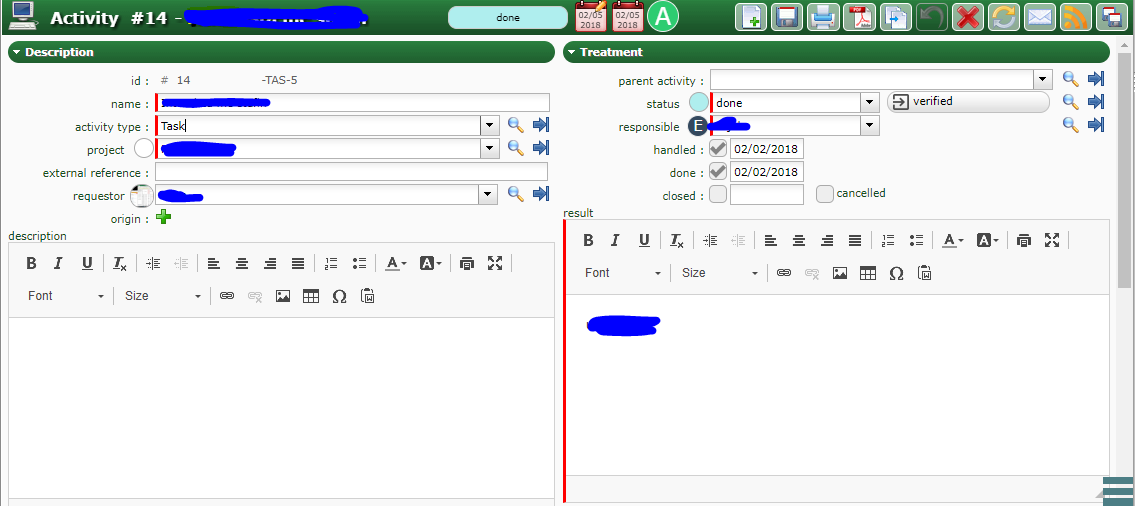Open the status dropdown
The height and width of the screenshot is (506, 1135).
pyautogui.click(x=870, y=103)
